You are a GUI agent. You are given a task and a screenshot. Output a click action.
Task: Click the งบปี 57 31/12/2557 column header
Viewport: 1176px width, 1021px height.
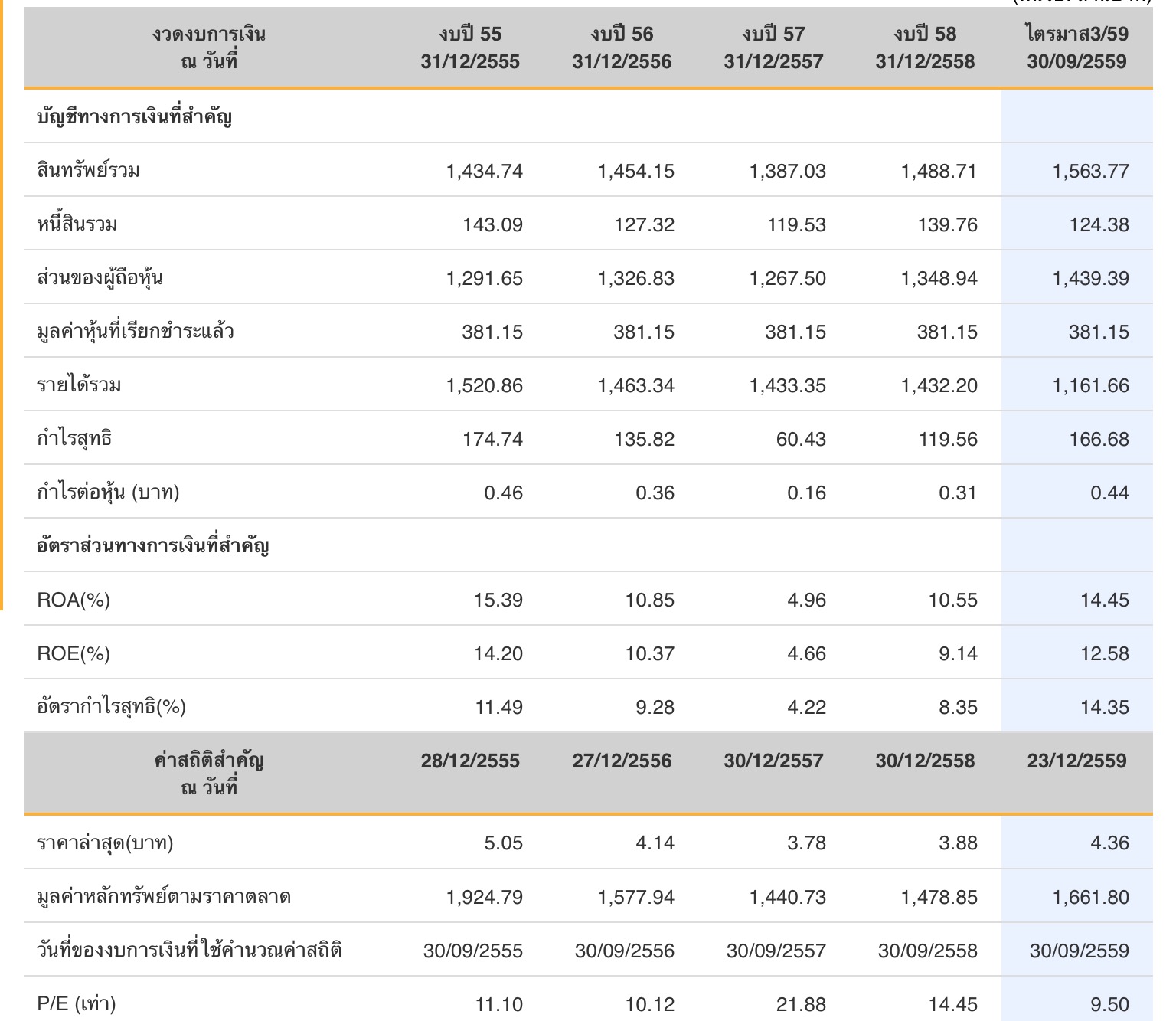(773, 47)
